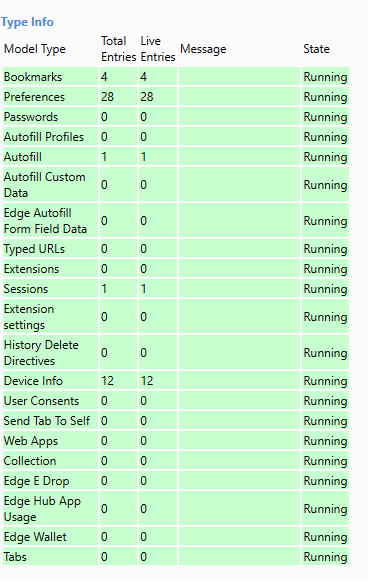
Task: Click the Edge Wallet row label
Action: (x=35, y=537)
